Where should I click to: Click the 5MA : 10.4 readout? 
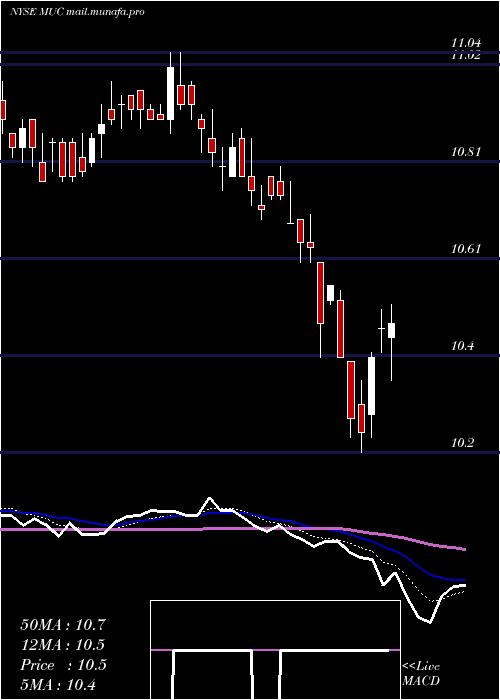pos(58,684)
